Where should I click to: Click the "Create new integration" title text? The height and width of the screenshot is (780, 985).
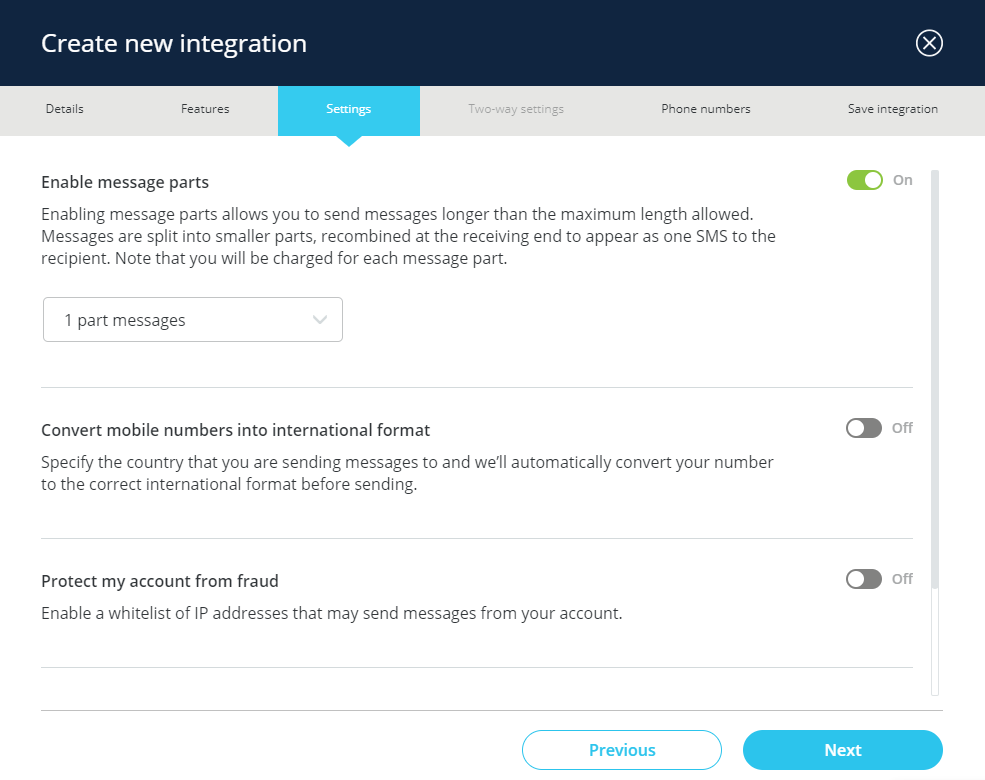pos(174,44)
